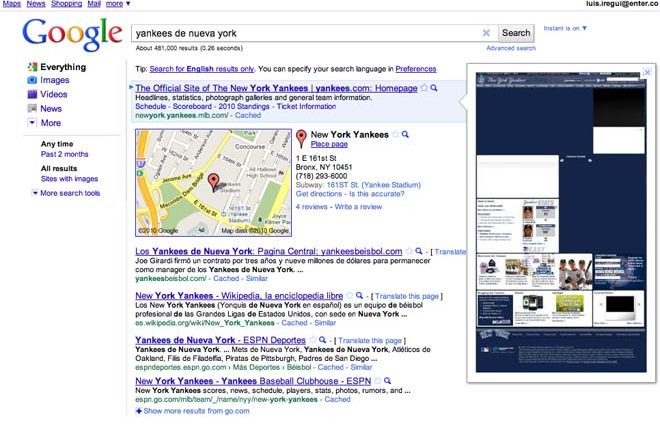Click Get directions

click(x=319, y=194)
